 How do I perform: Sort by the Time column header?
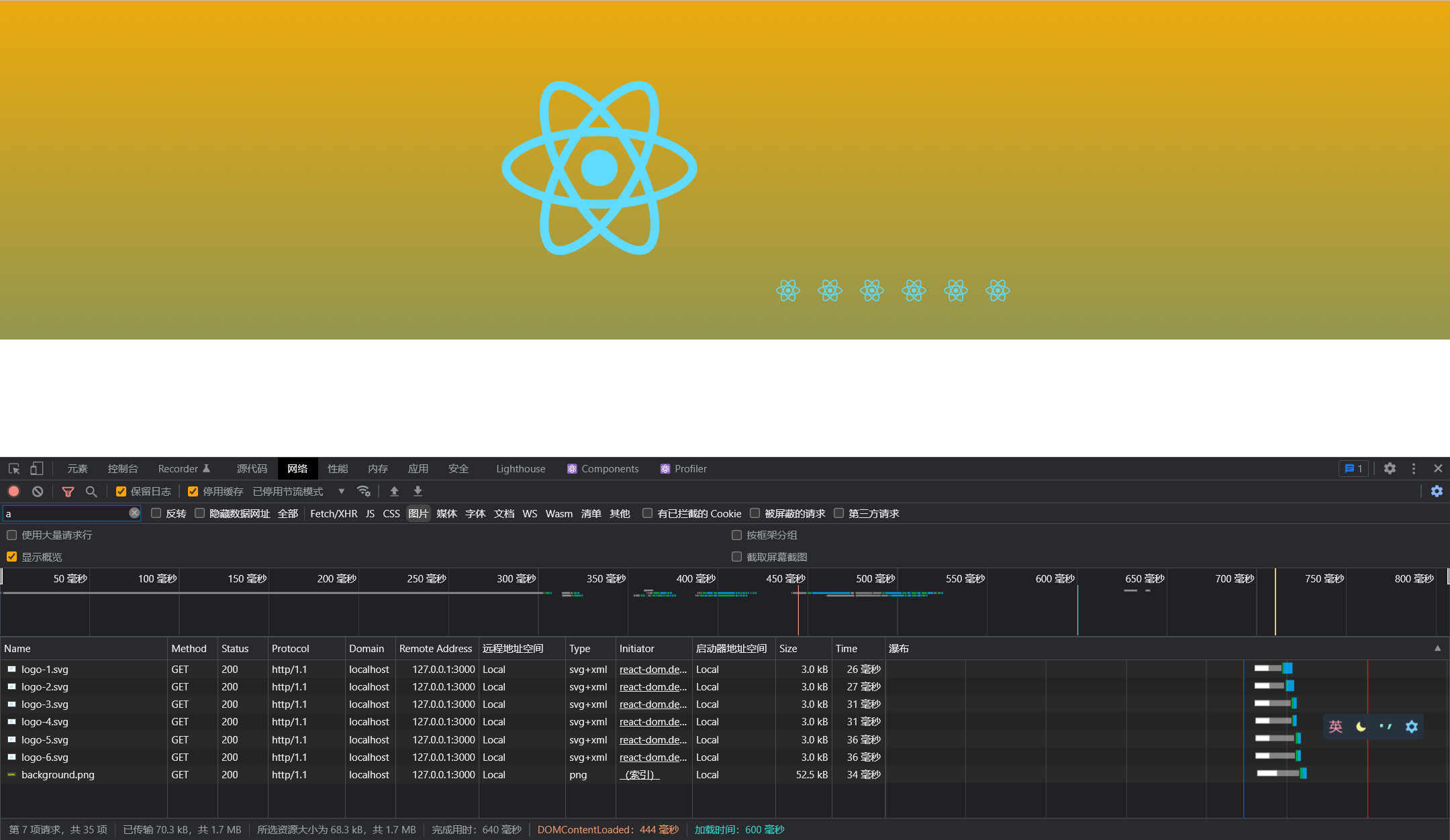click(859, 648)
